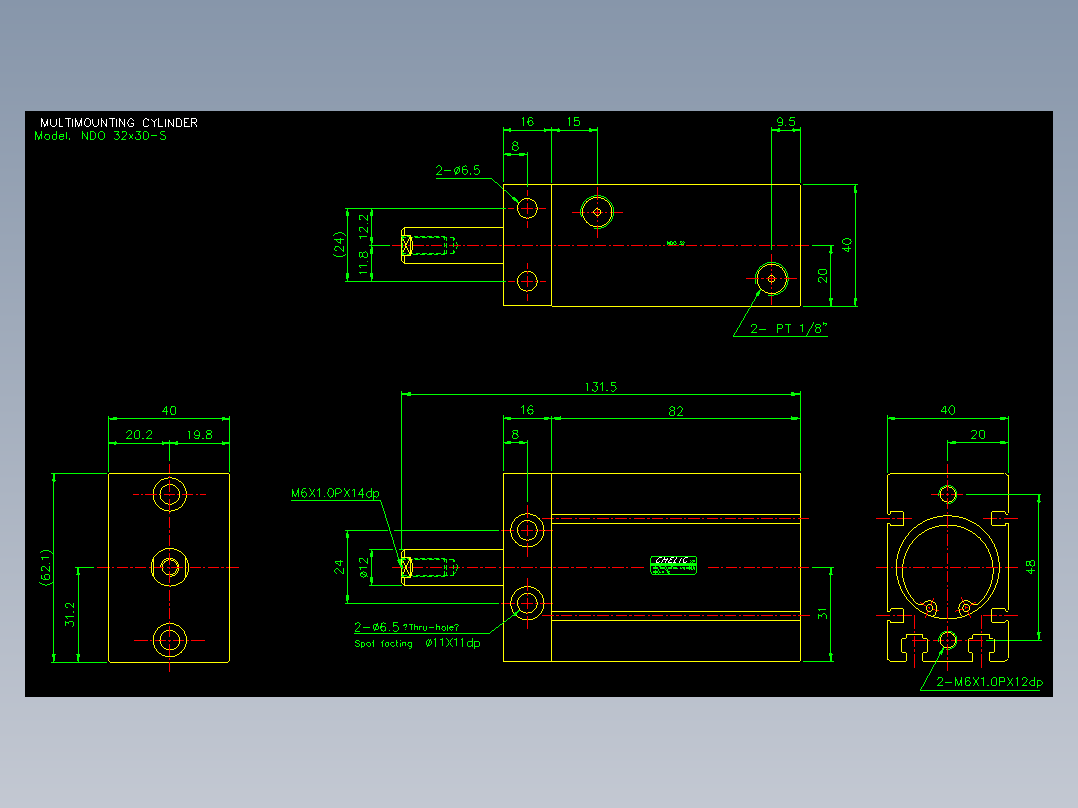
Task: Click the 19.8 dimension value
Action: [x=199, y=435]
